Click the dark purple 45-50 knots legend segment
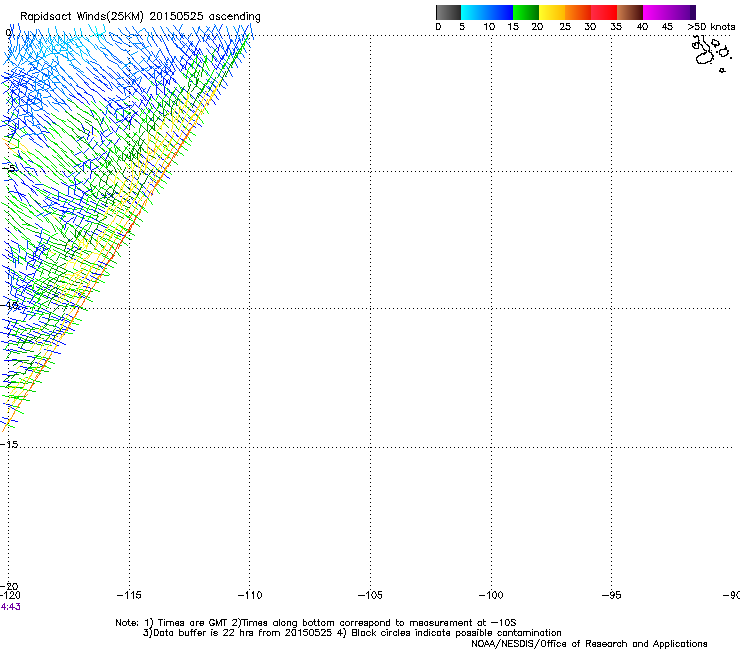Viewport: 740px width, 650px height. click(x=682, y=12)
